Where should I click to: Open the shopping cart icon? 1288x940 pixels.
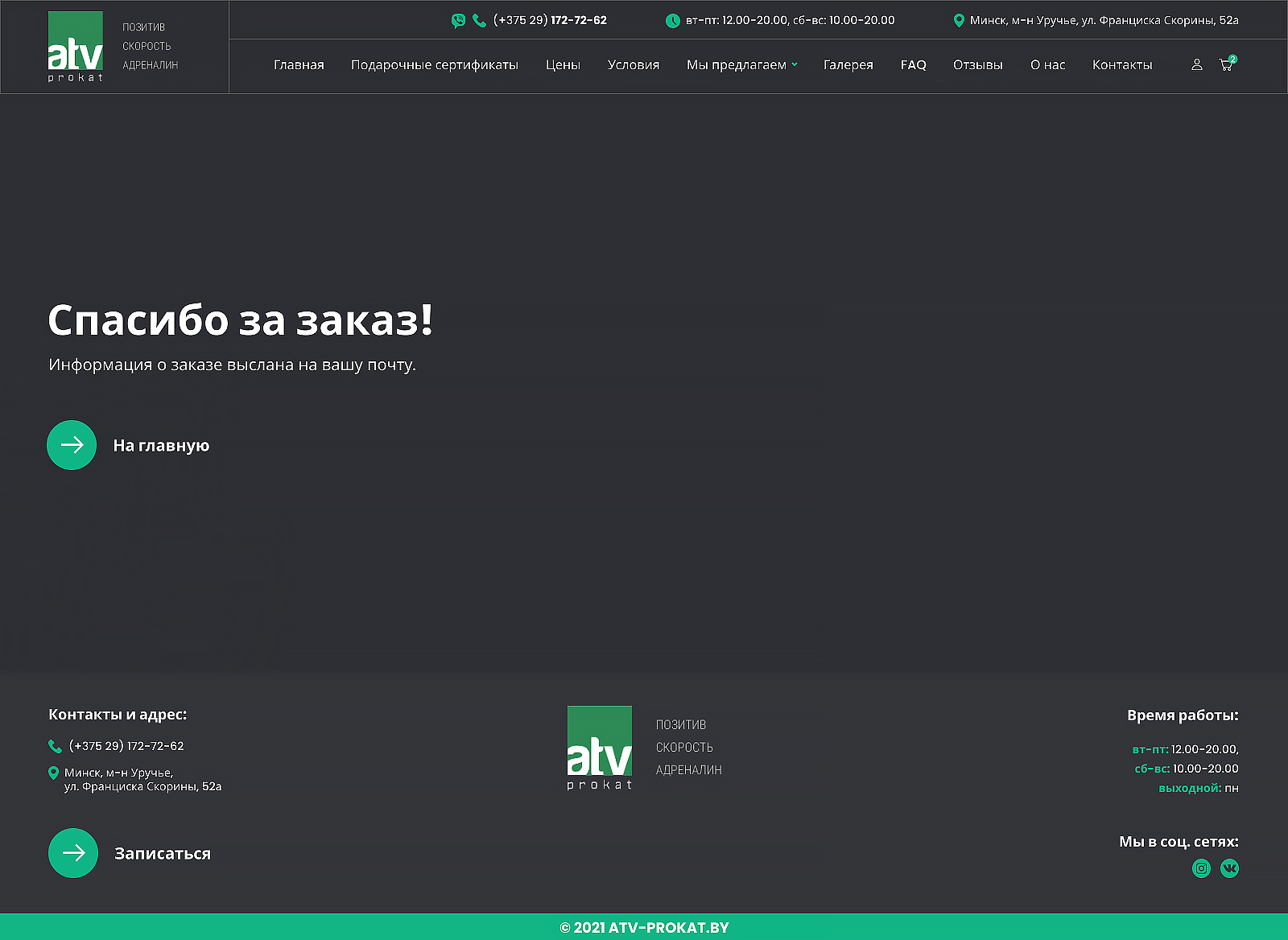click(x=1226, y=64)
